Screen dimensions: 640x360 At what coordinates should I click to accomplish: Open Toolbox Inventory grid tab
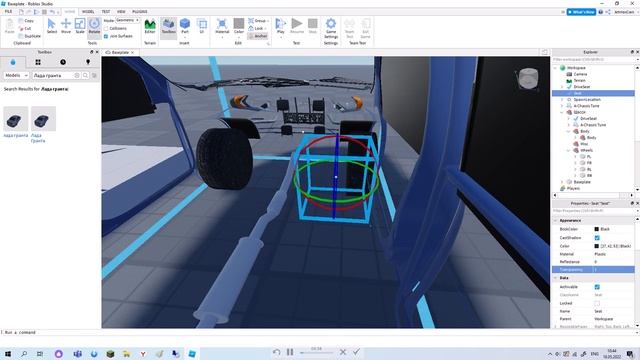38,62
